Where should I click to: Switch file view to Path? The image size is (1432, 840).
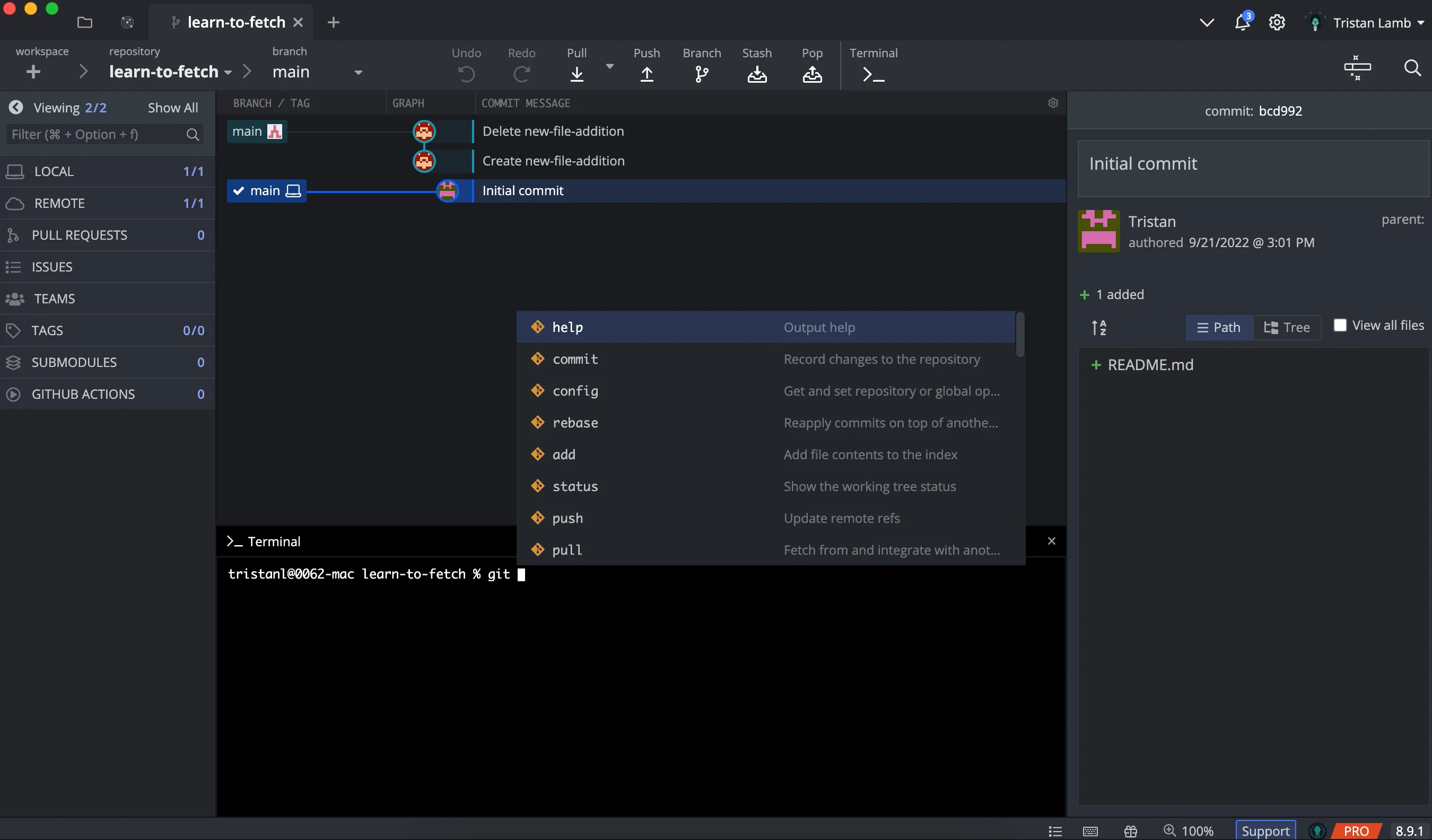pos(1219,327)
